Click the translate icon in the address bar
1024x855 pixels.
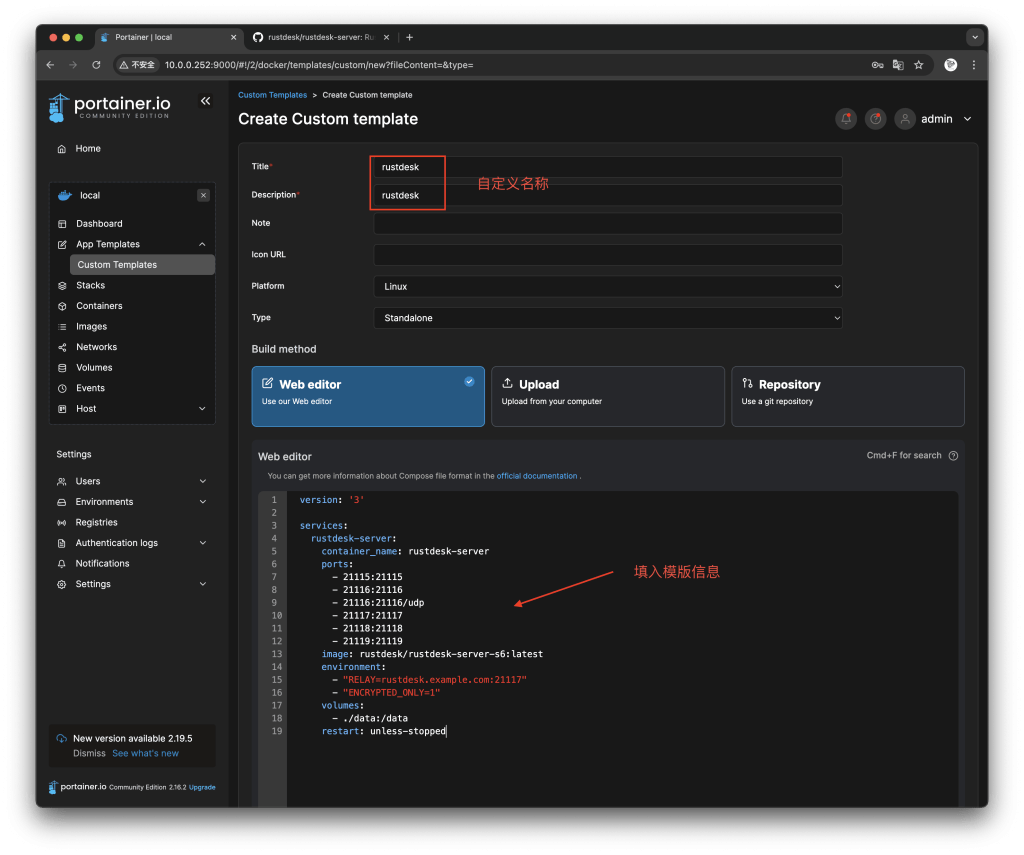(898, 65)
